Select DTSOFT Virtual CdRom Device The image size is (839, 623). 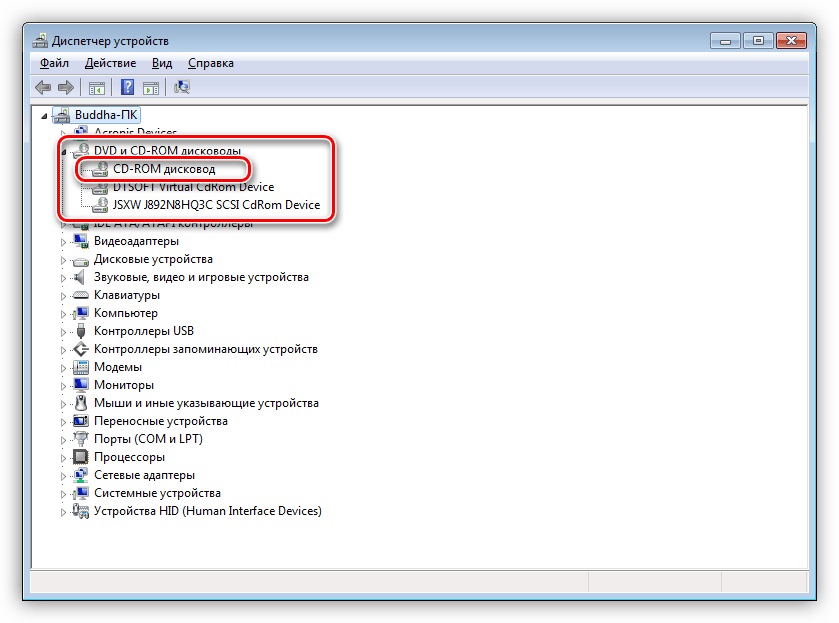193,187
